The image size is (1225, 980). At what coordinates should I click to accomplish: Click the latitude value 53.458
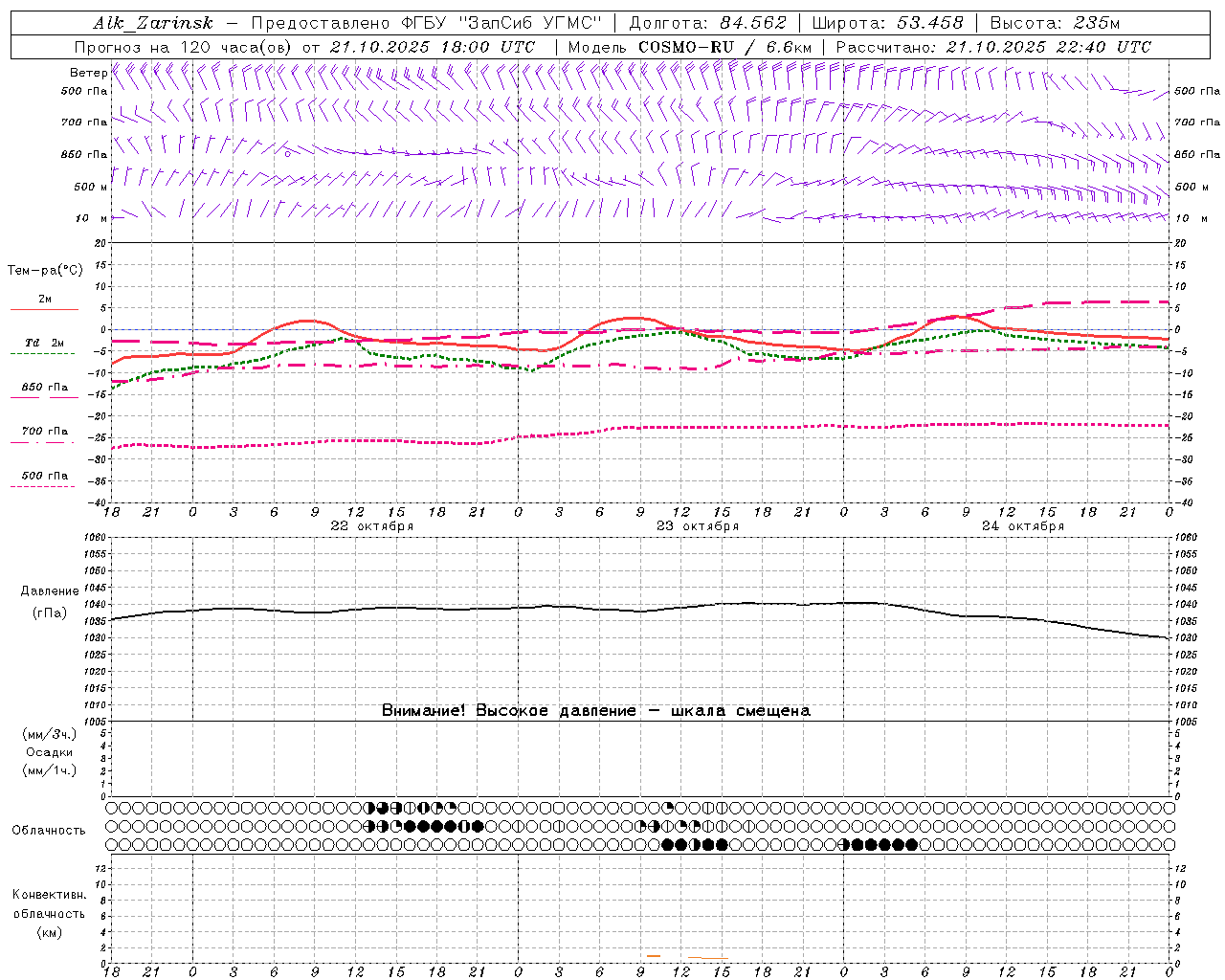coord(930,23)
